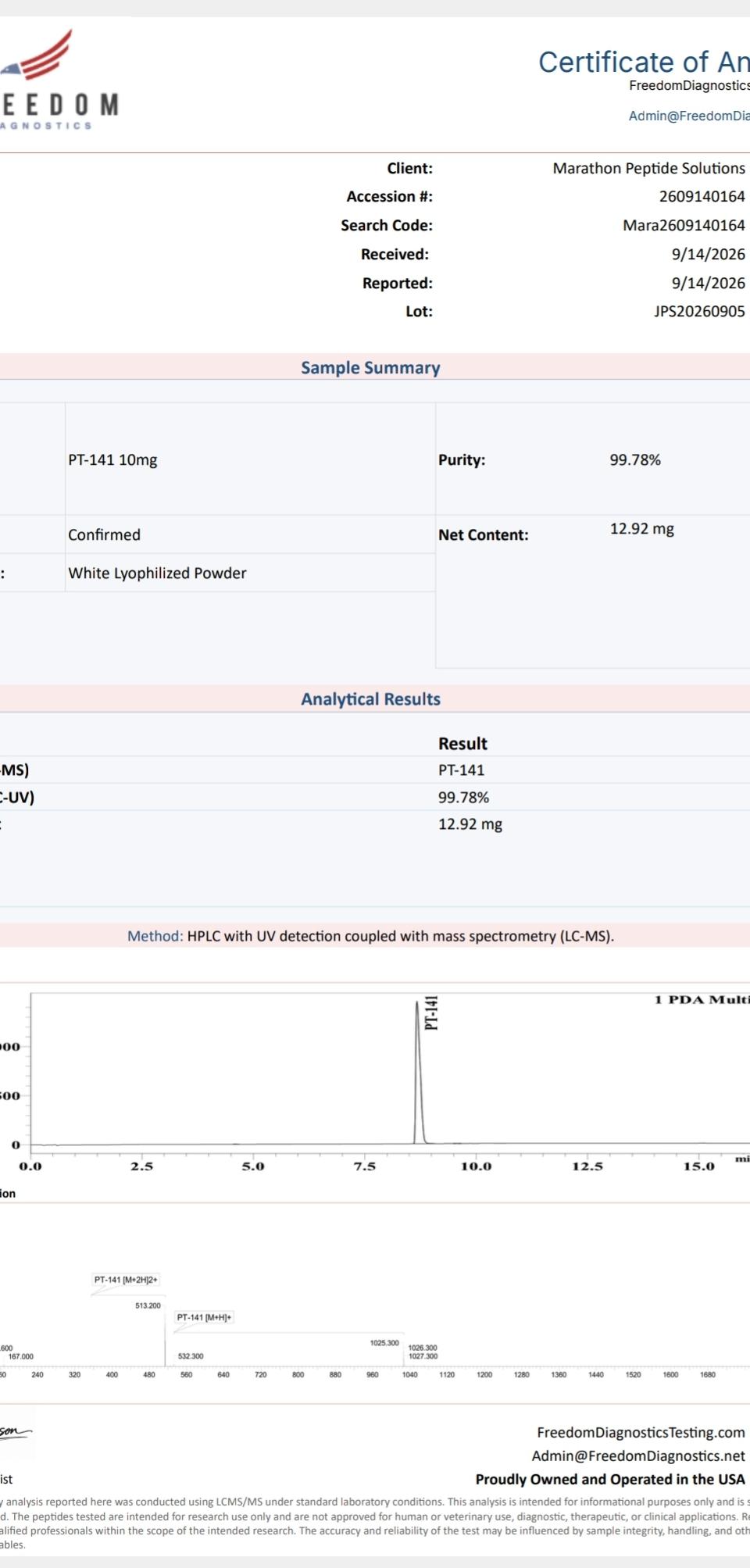
Task: Select the 1025.300 mass peak value
Action: point(384,1343)
